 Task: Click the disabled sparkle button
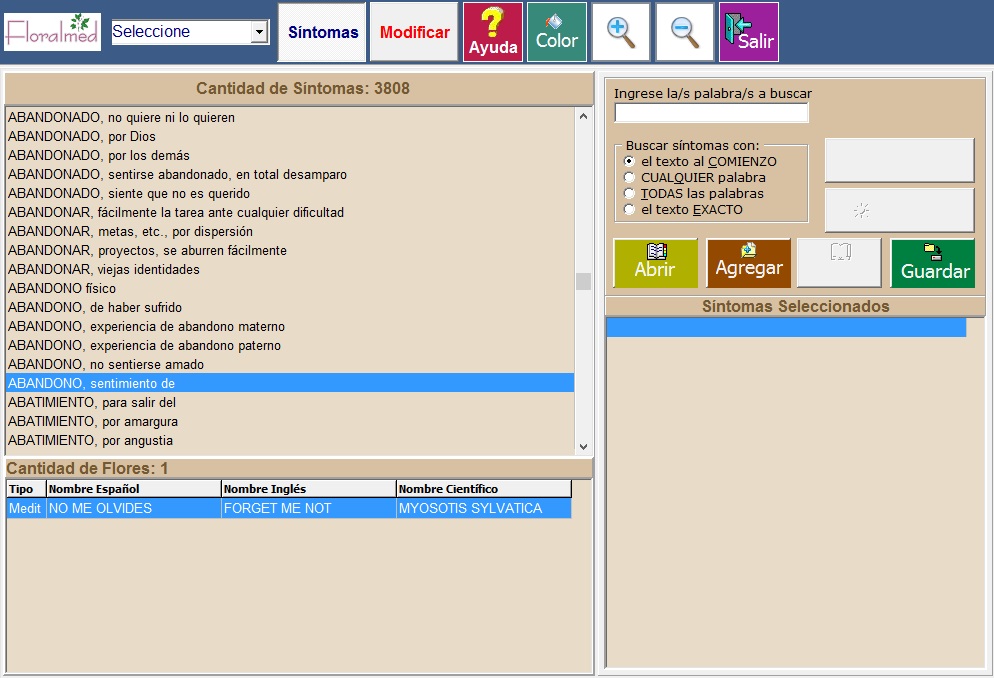coord(899,210)
